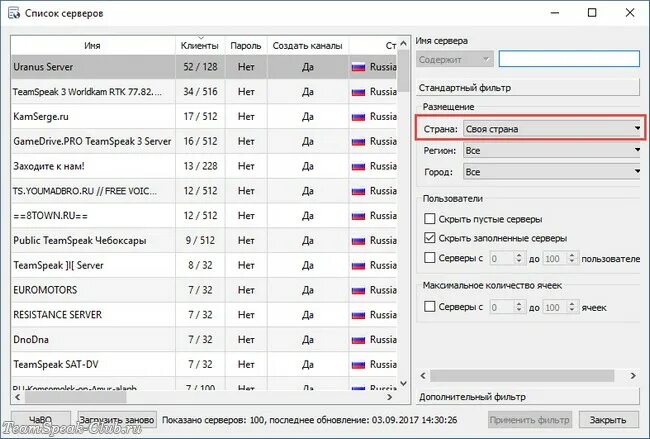
Task: Select TeamSpeak 3 Worldkam RTK server row
Action: tap(204, 92)
